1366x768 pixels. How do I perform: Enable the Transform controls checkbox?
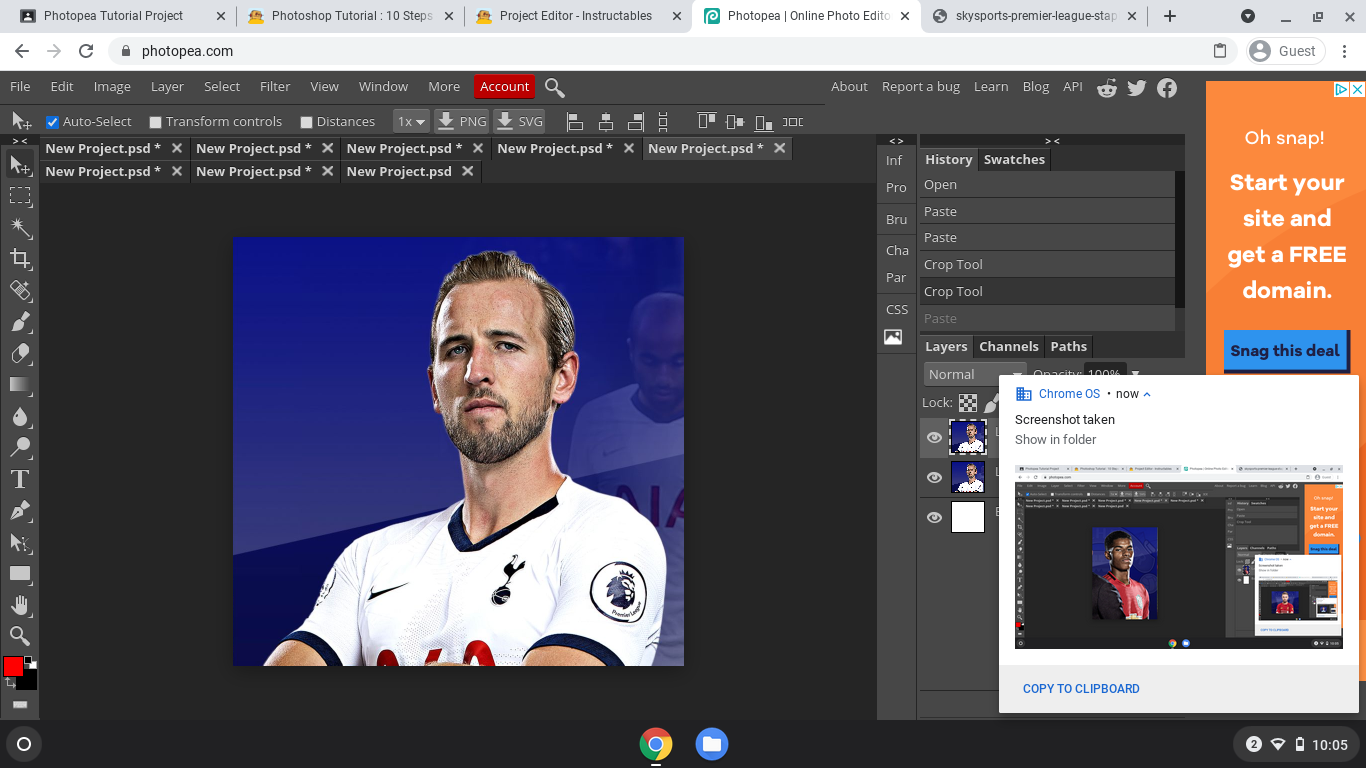pyautogui.click(x=155, y=121)
